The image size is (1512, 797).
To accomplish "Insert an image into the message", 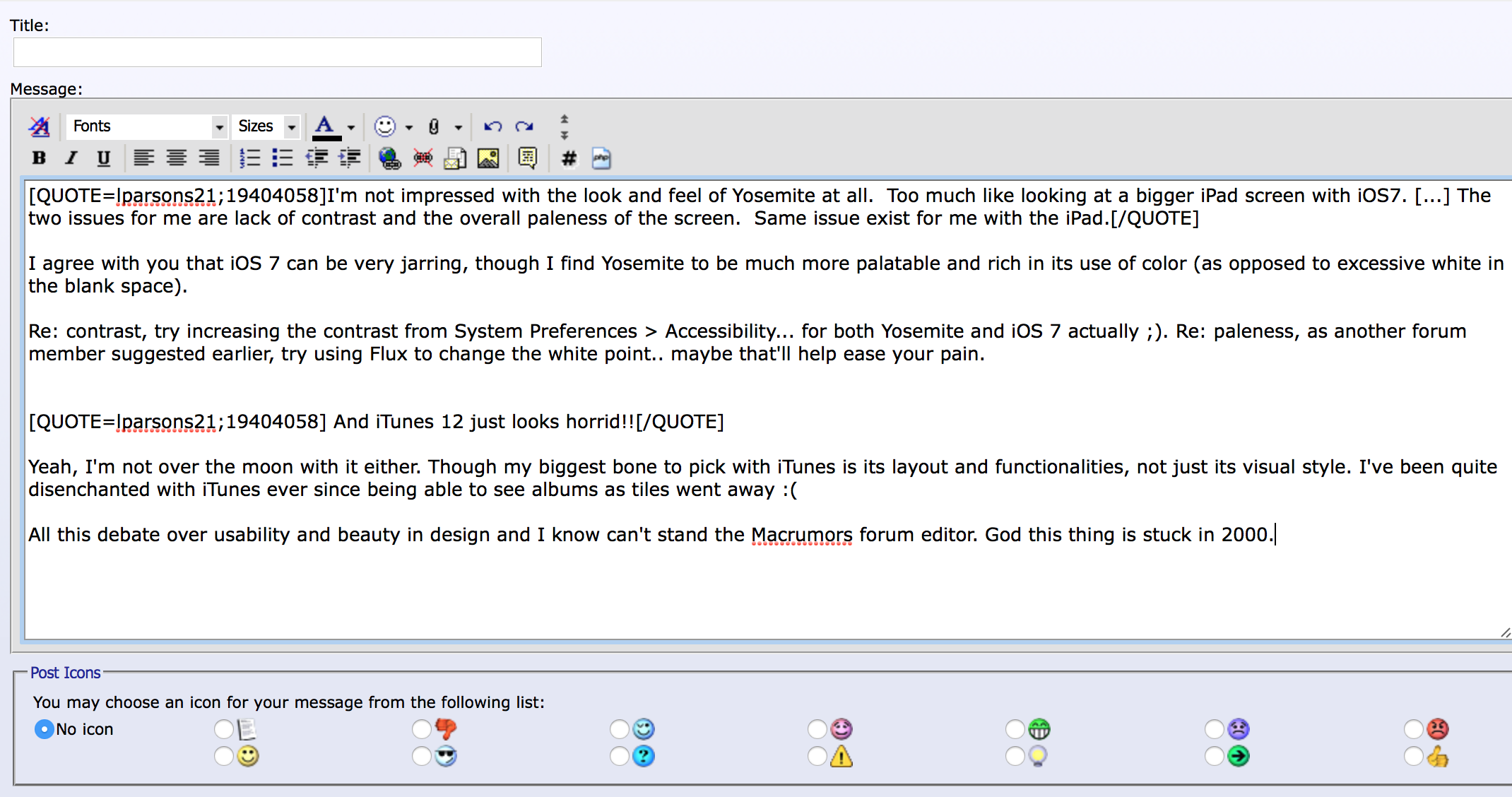I will coord(488,158).
